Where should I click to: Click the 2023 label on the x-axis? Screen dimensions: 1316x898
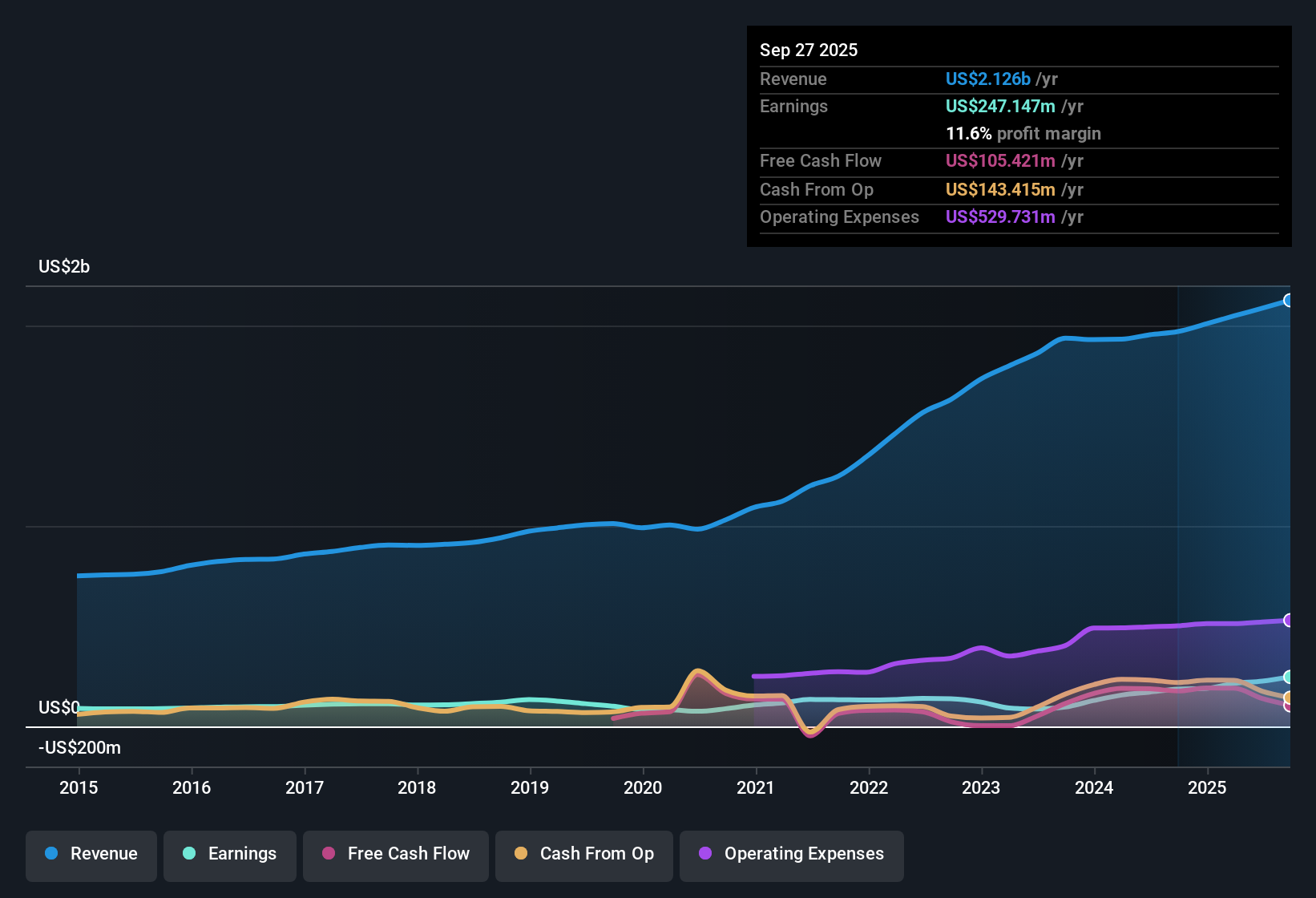pyautogui.click(x=982, y=788)
